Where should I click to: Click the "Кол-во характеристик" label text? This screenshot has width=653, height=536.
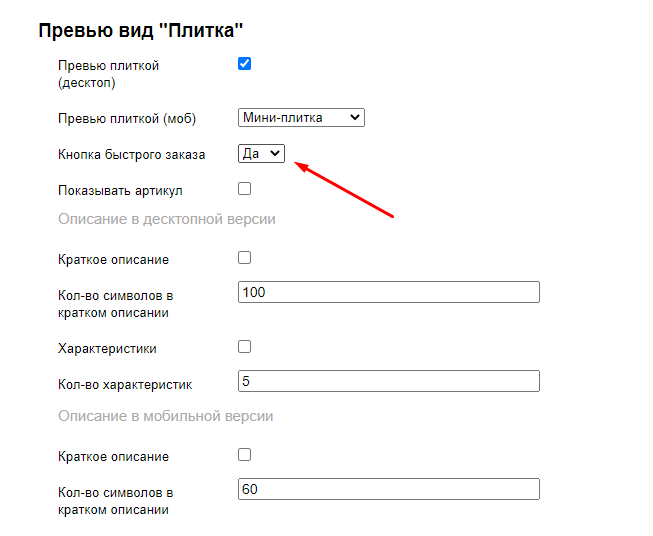125,384
